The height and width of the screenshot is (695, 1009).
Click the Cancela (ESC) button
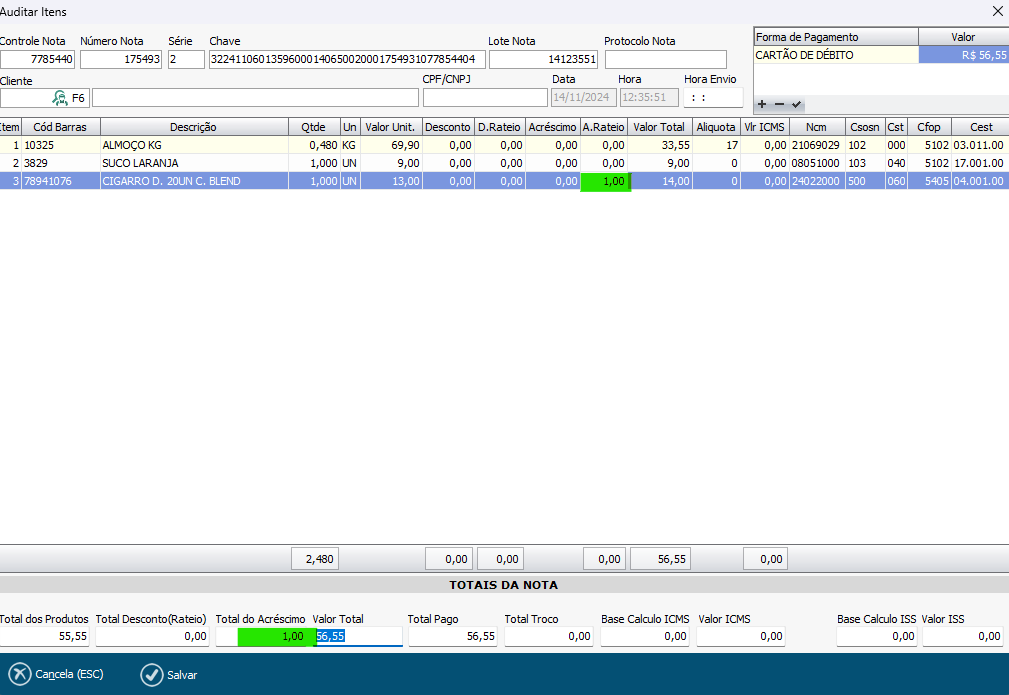tap(57, 674)
